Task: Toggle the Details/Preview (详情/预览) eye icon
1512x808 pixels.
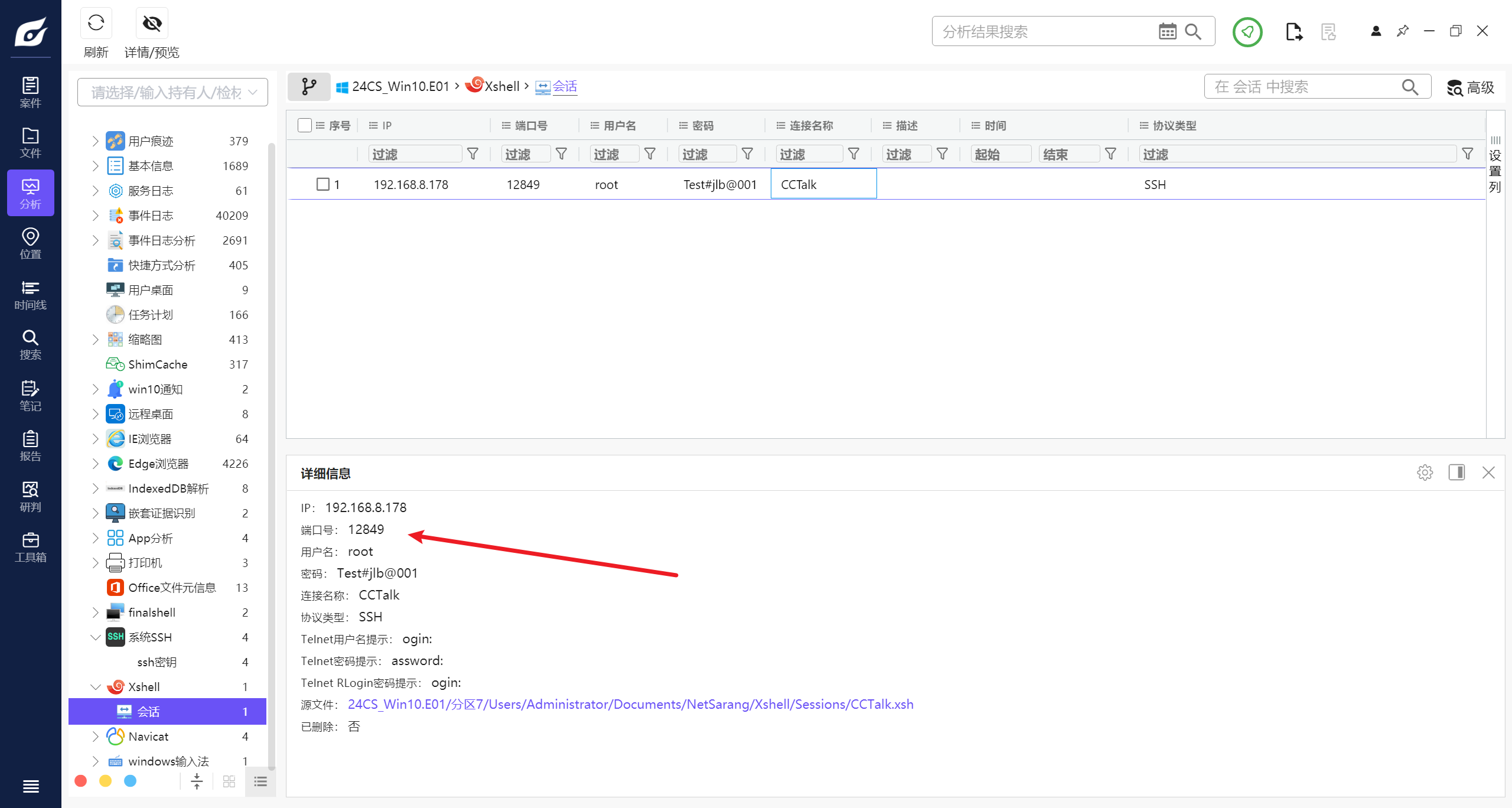Action: pos(152,24)
